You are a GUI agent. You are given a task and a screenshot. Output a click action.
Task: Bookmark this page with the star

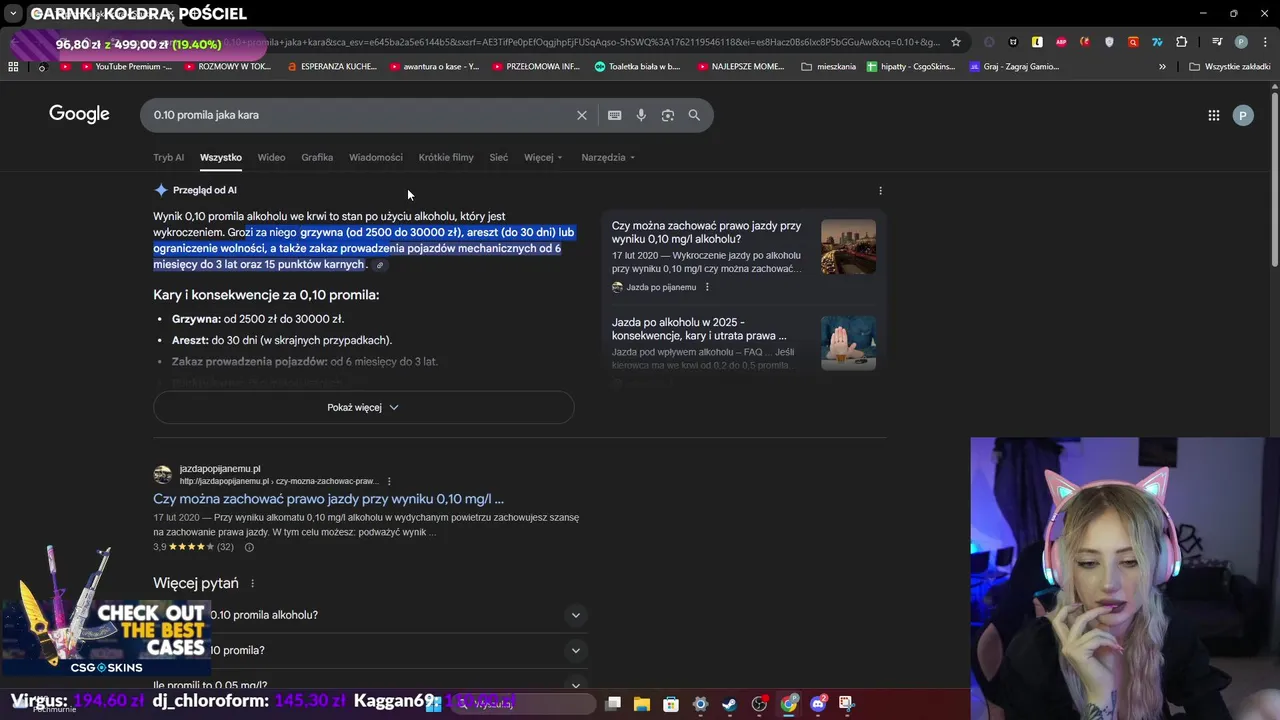point(956,42)
